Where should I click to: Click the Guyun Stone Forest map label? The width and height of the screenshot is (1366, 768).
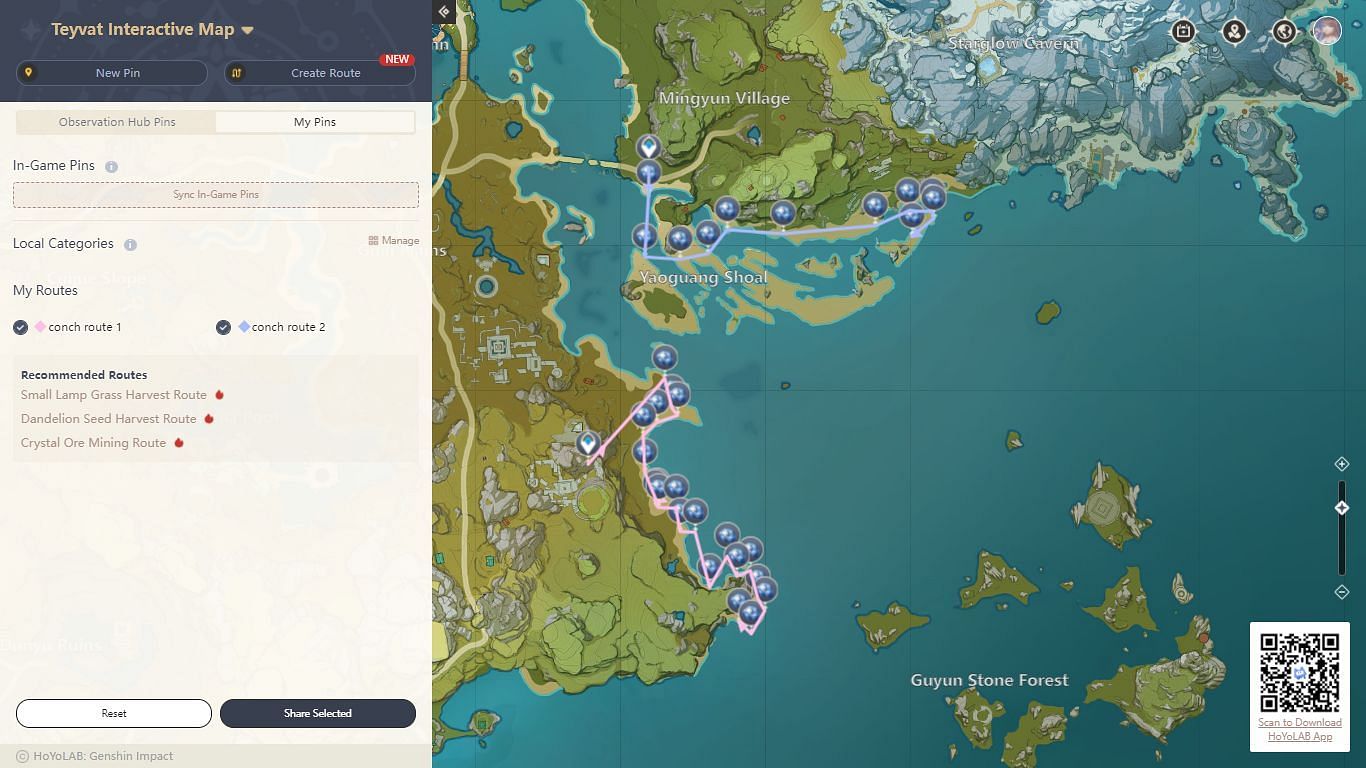coord(989,680)
